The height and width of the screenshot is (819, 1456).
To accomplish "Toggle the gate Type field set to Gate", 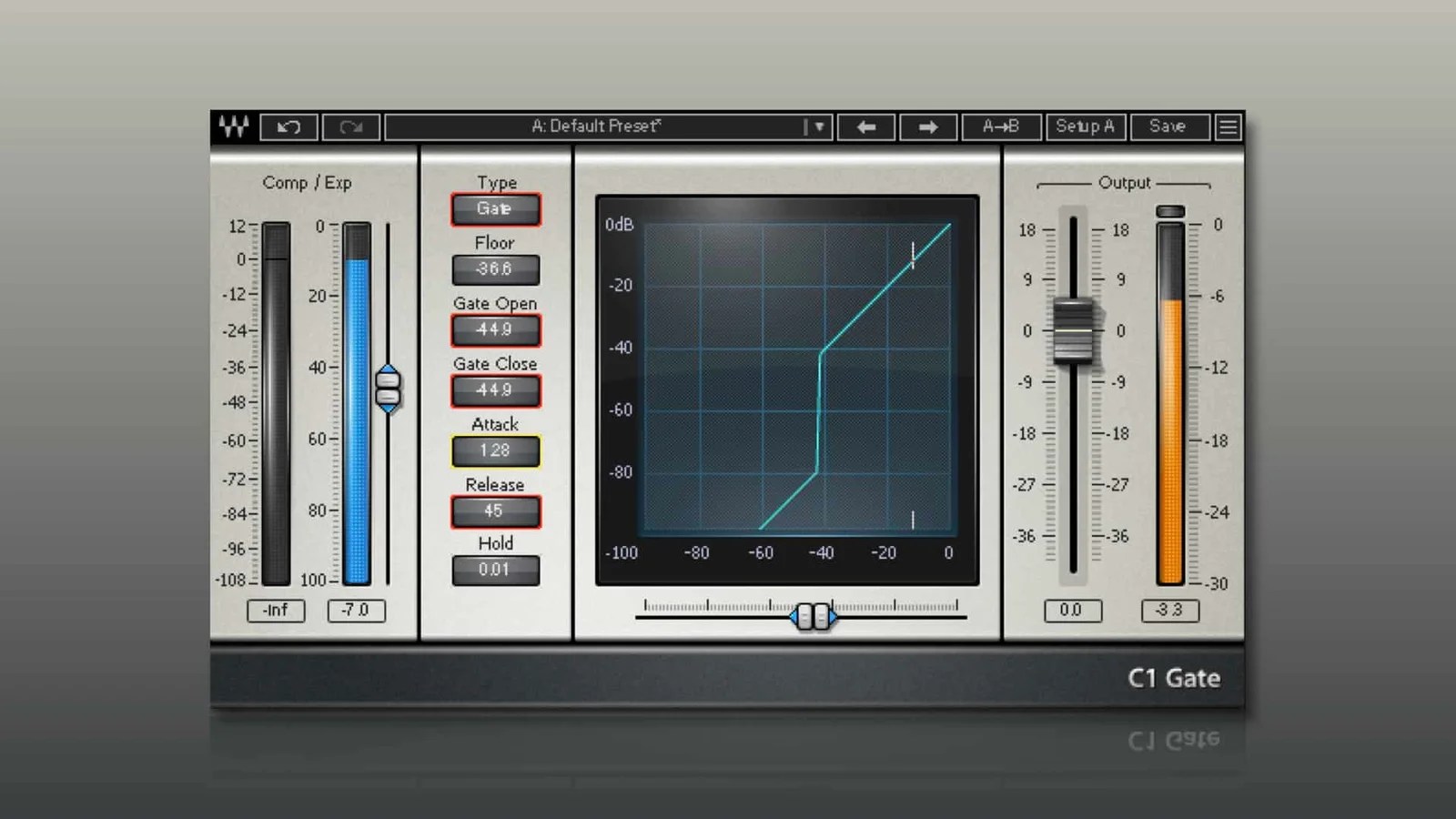I will click(495, 208).
